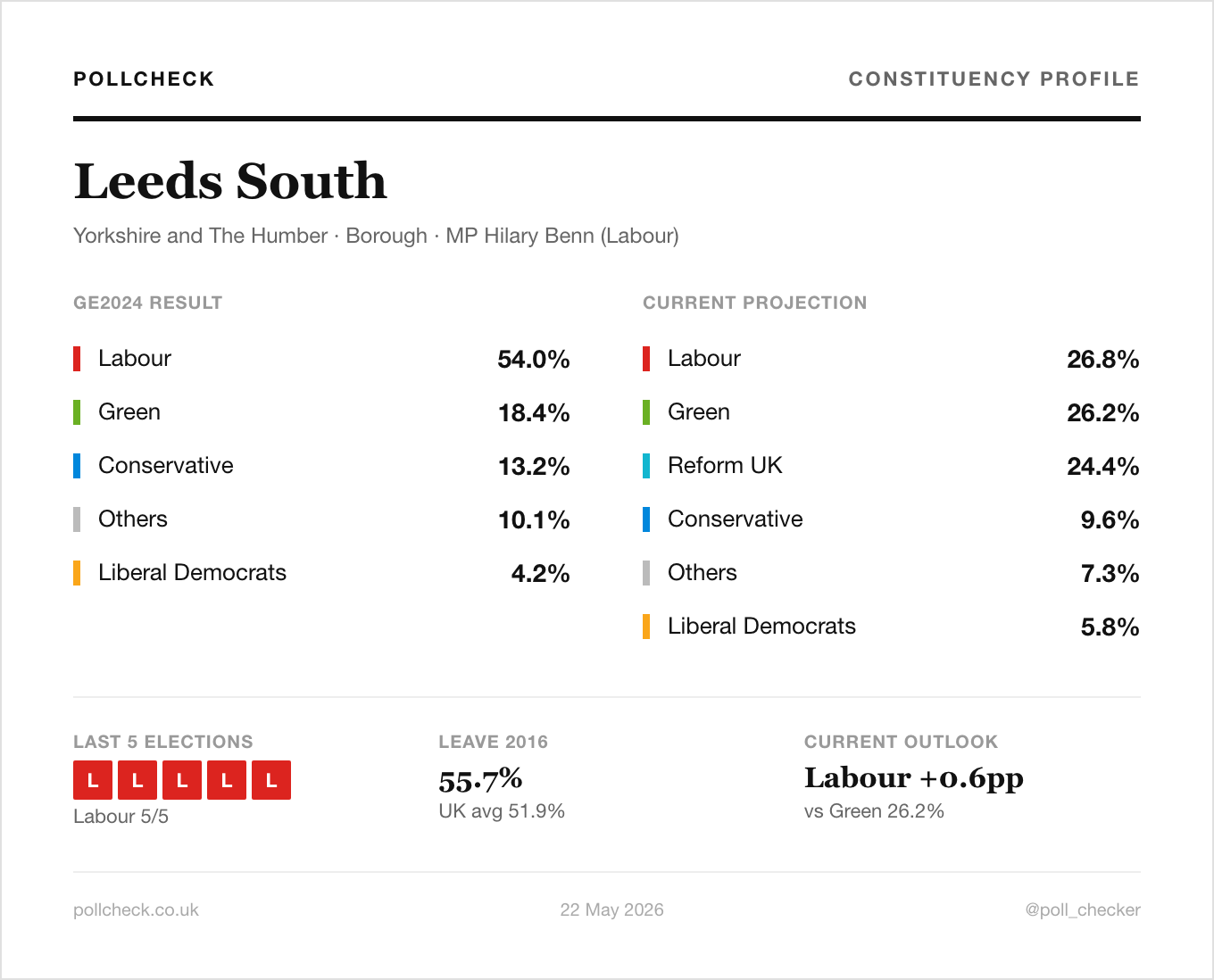This screenshot has height=980, width=1214.
Task: Click the MP Hilary Benn subtitle text
Action: pyautogui.click(x=562, y=236)
